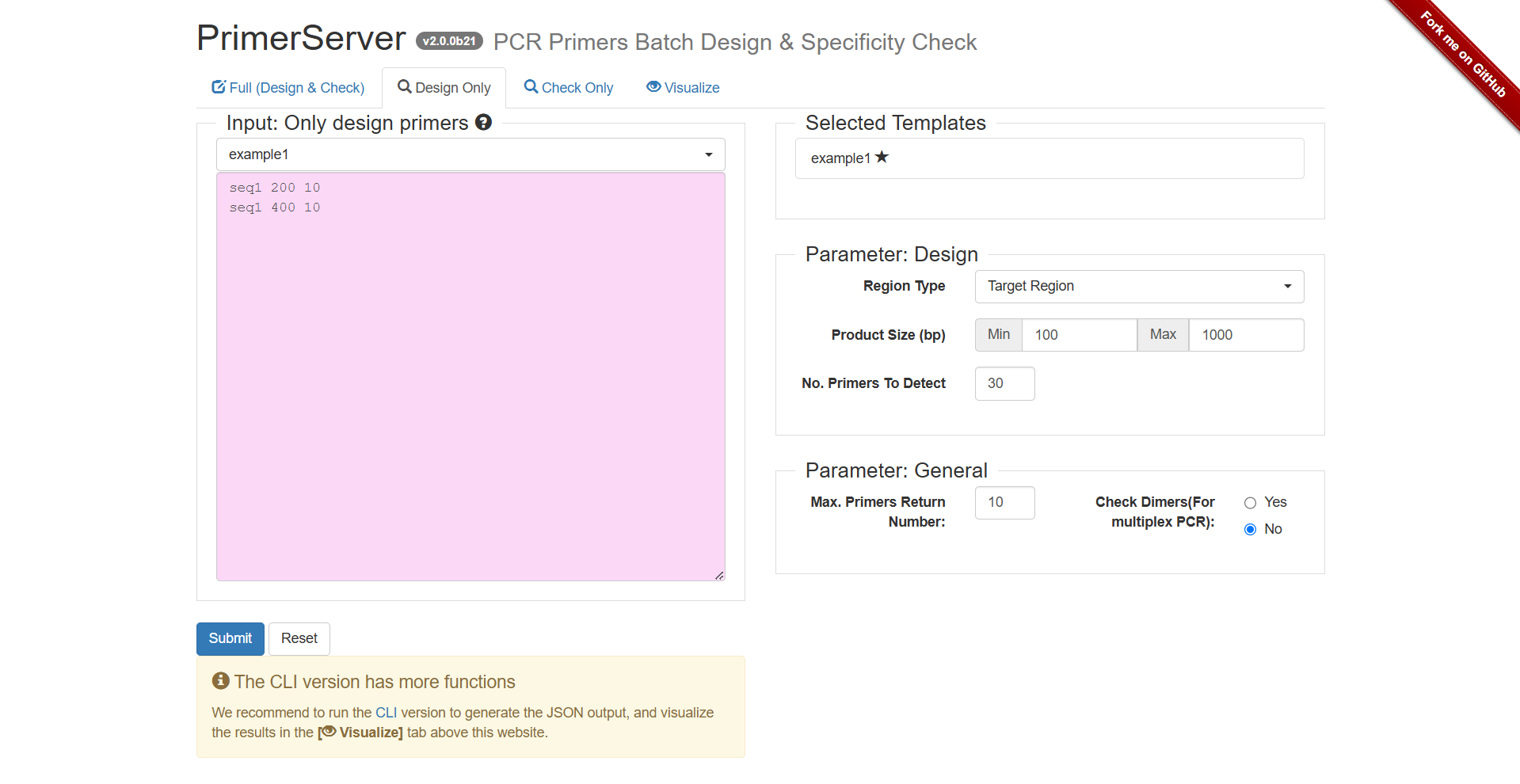Open the help tooltip next to Input heading

(484, 123)
